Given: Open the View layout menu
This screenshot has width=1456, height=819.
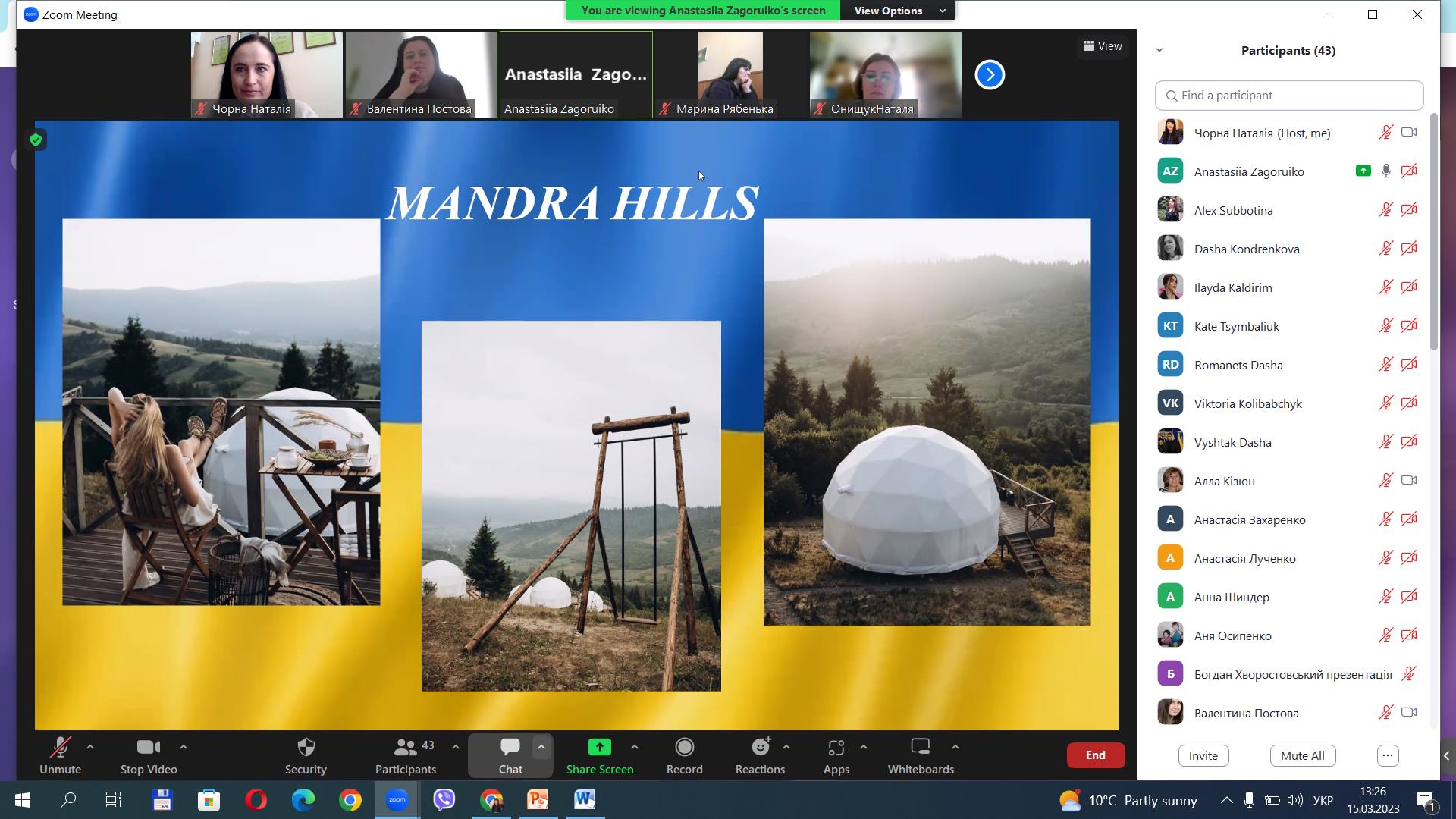Looking at the screenshot, I should (1103, 46).
